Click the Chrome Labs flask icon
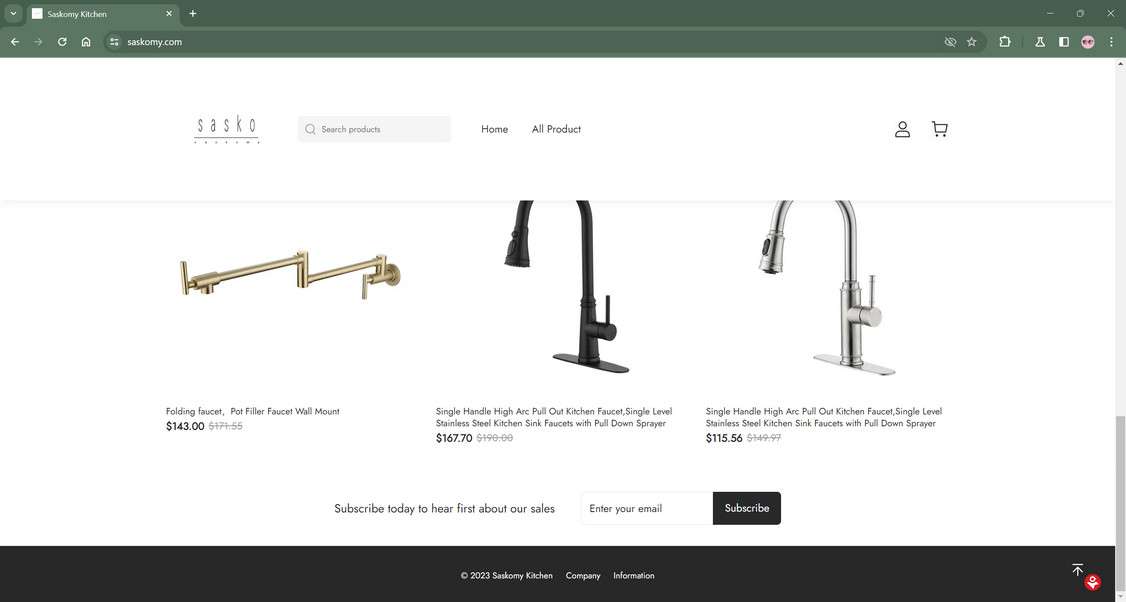The height and width of the screenshot is (602, 1126). 1039,42
